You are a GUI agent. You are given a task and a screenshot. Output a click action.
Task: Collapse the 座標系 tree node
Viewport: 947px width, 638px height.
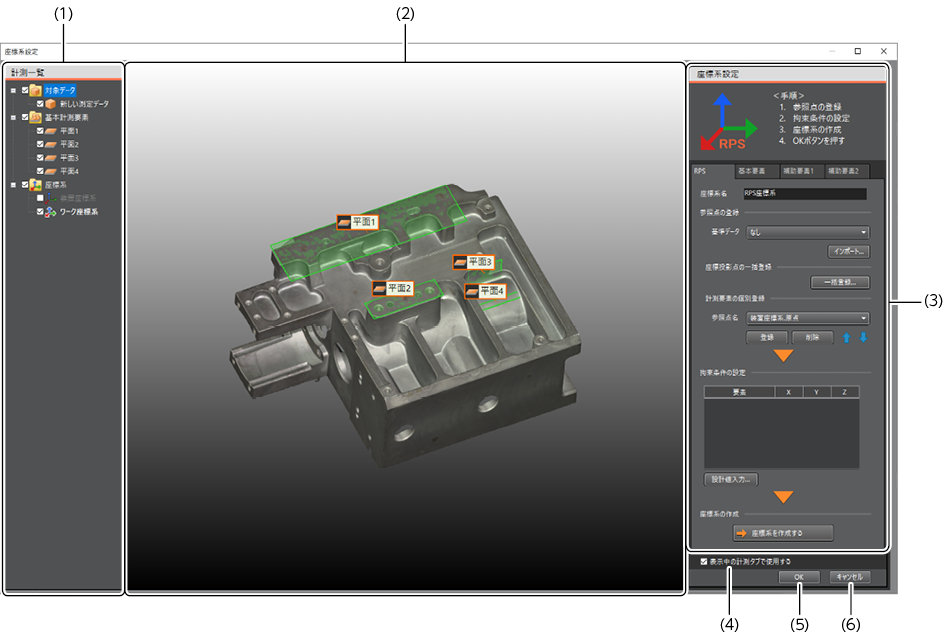pos(13,185)
